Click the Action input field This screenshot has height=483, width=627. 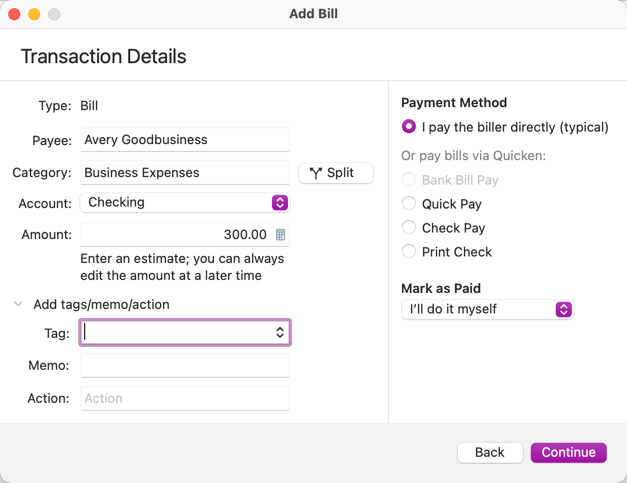pyautogui.click(x=184, y=398)
